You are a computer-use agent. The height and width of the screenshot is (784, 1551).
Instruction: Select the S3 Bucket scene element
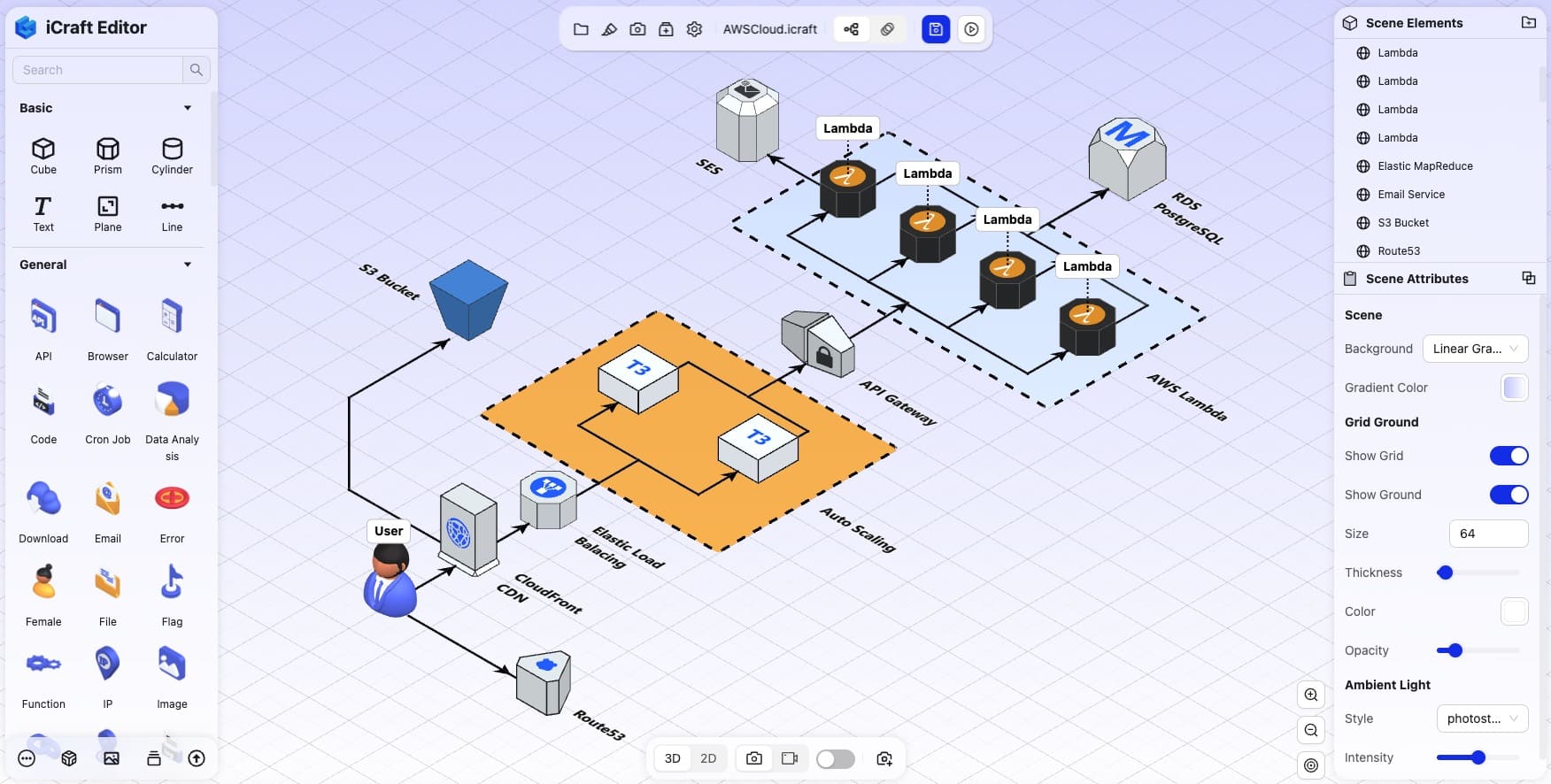pos(1403,223)
